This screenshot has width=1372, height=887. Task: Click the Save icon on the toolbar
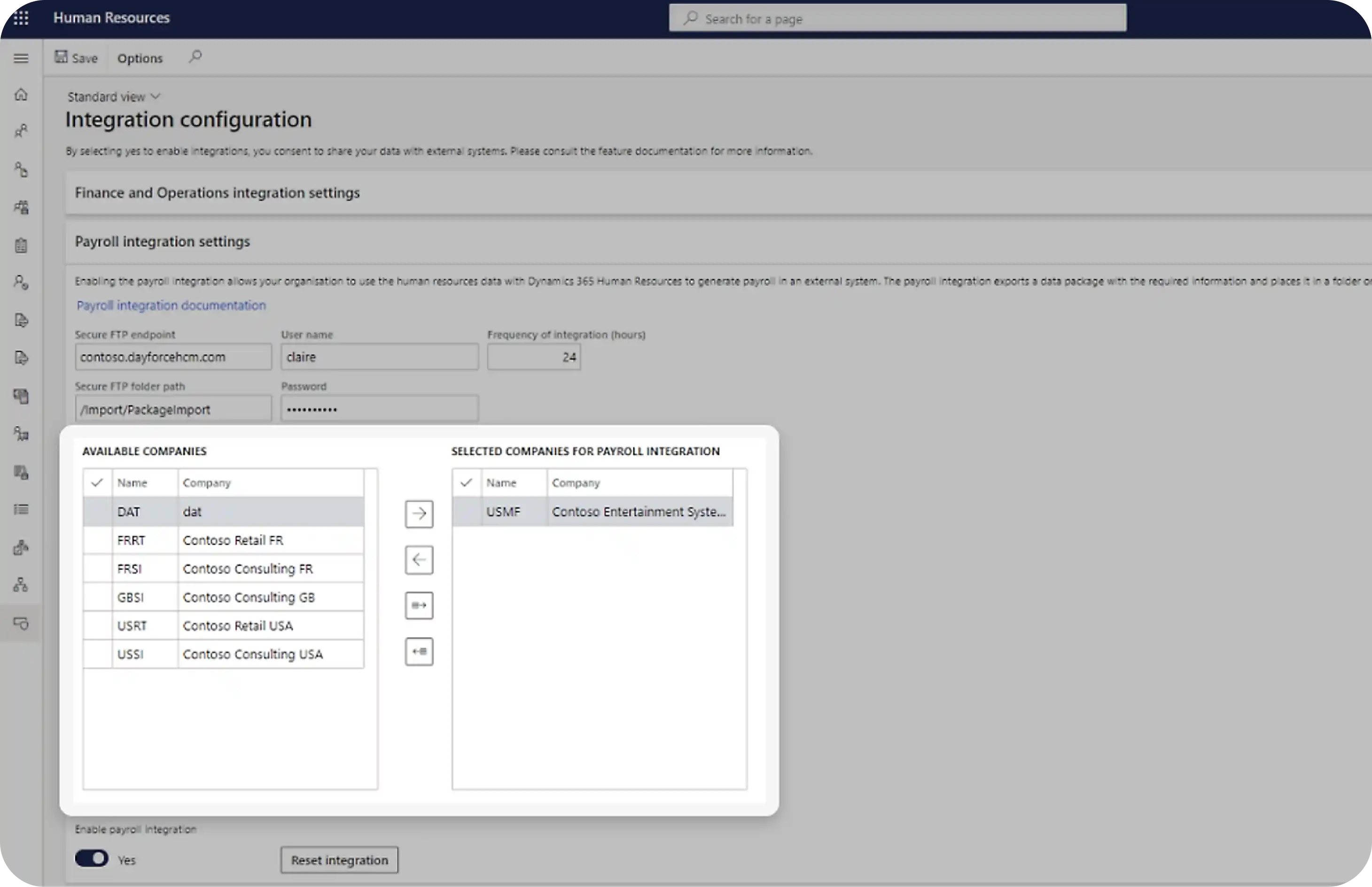tap(76, 57)
